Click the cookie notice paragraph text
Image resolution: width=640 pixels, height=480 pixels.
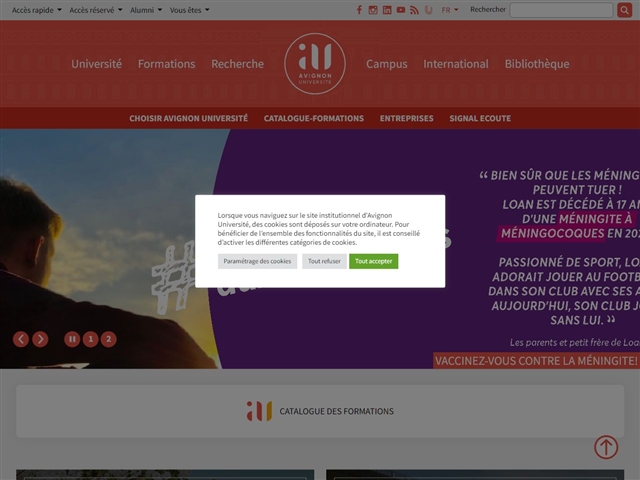point(319,229)
